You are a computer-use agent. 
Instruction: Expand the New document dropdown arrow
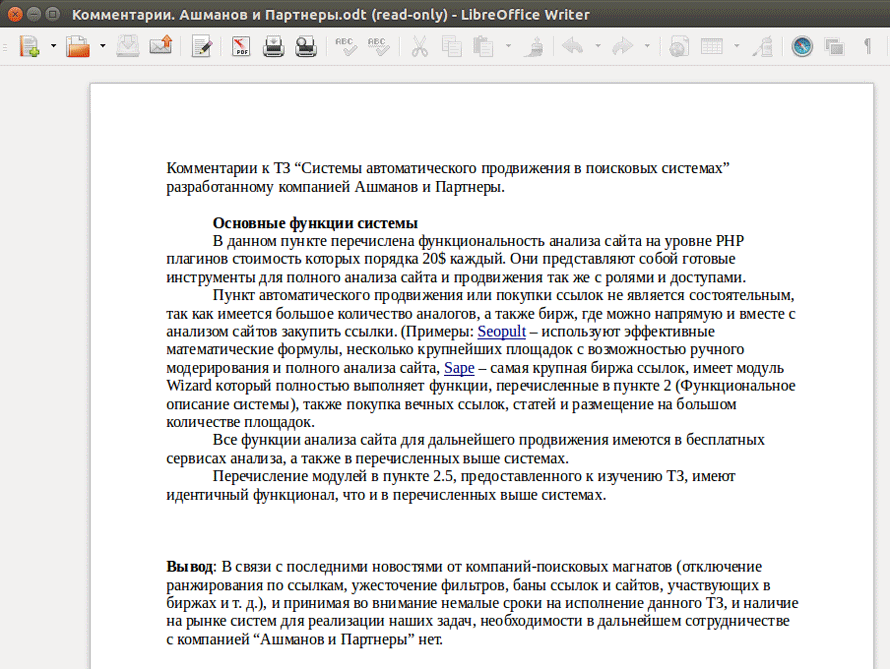click(53, 46)
